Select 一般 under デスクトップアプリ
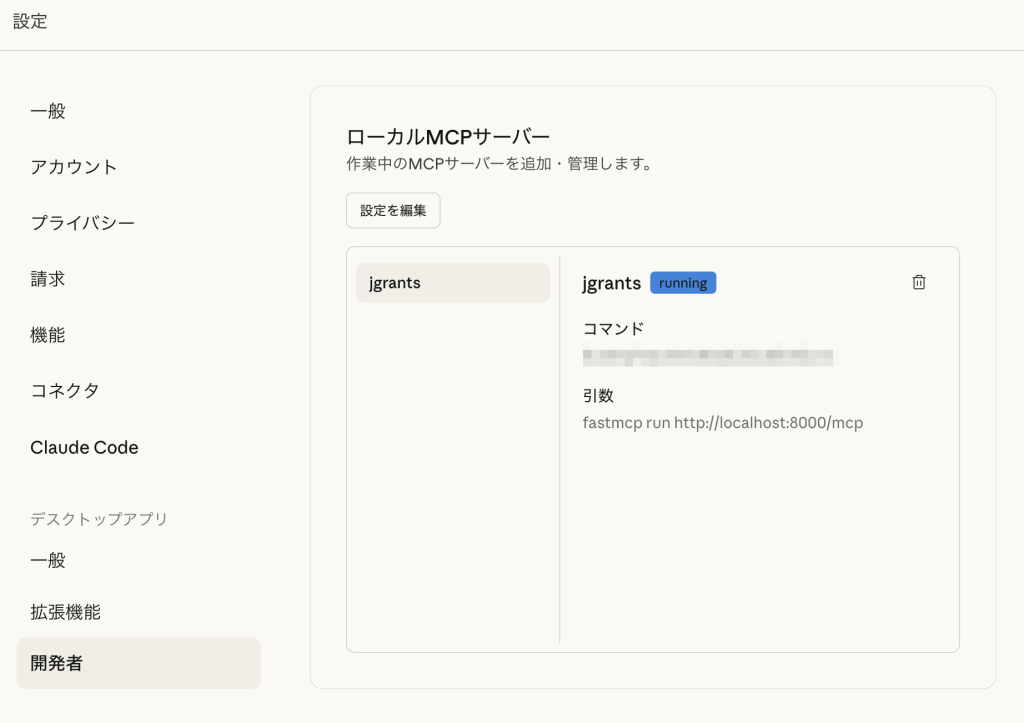The image size is (1024, 723). [48, 560]
